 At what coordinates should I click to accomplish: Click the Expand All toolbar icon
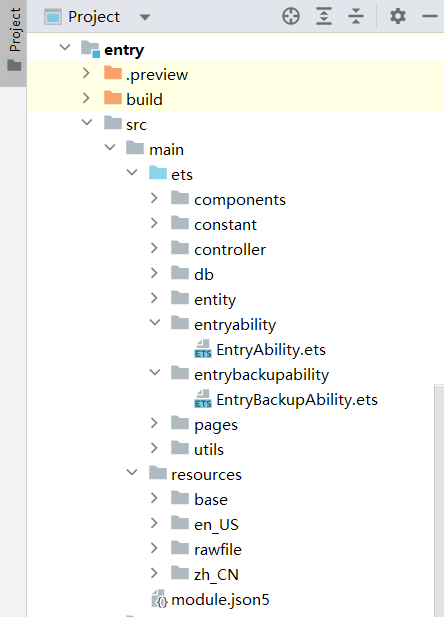[324, 17]
